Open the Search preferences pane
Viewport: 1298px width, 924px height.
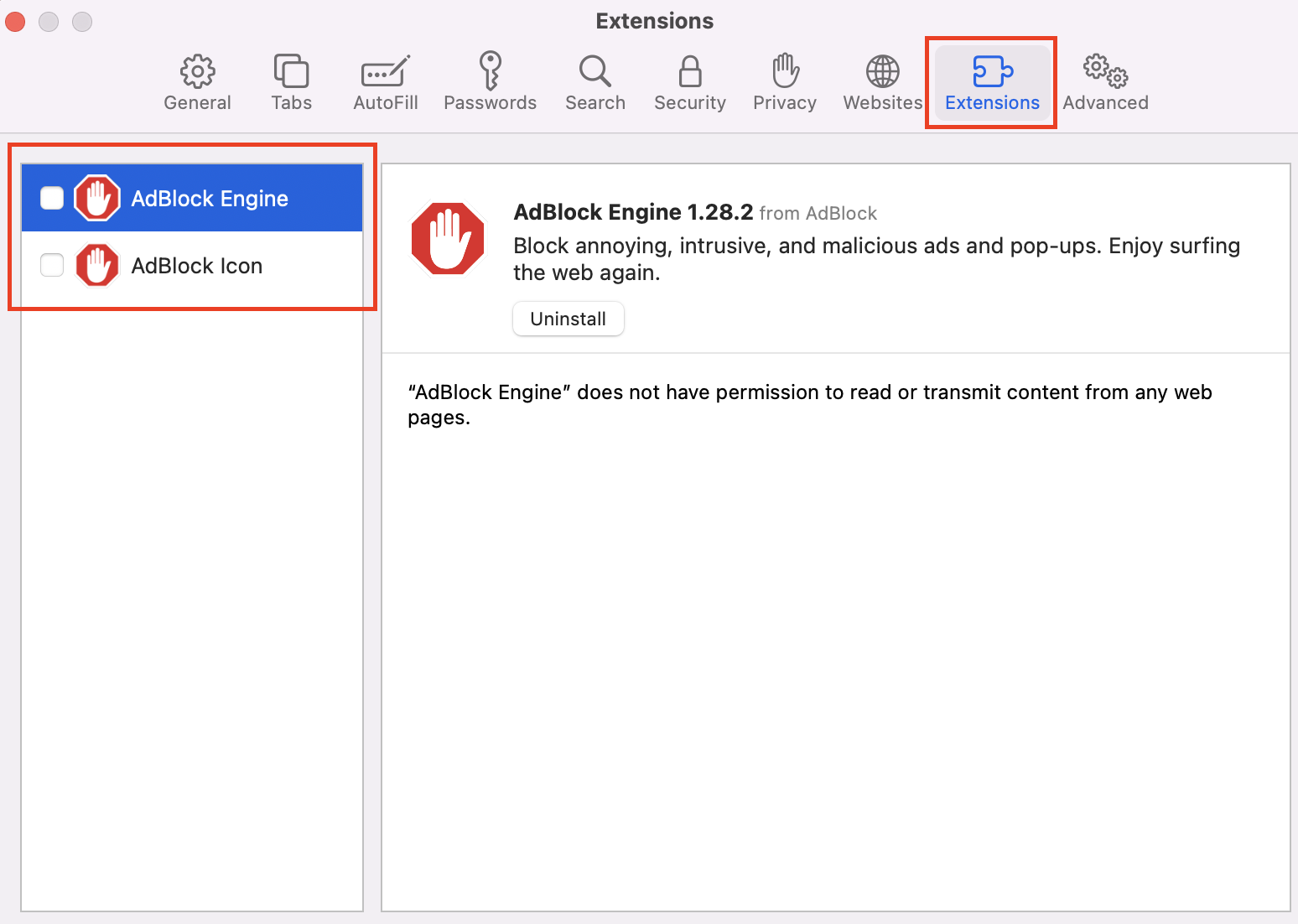(x=595, y=83)
